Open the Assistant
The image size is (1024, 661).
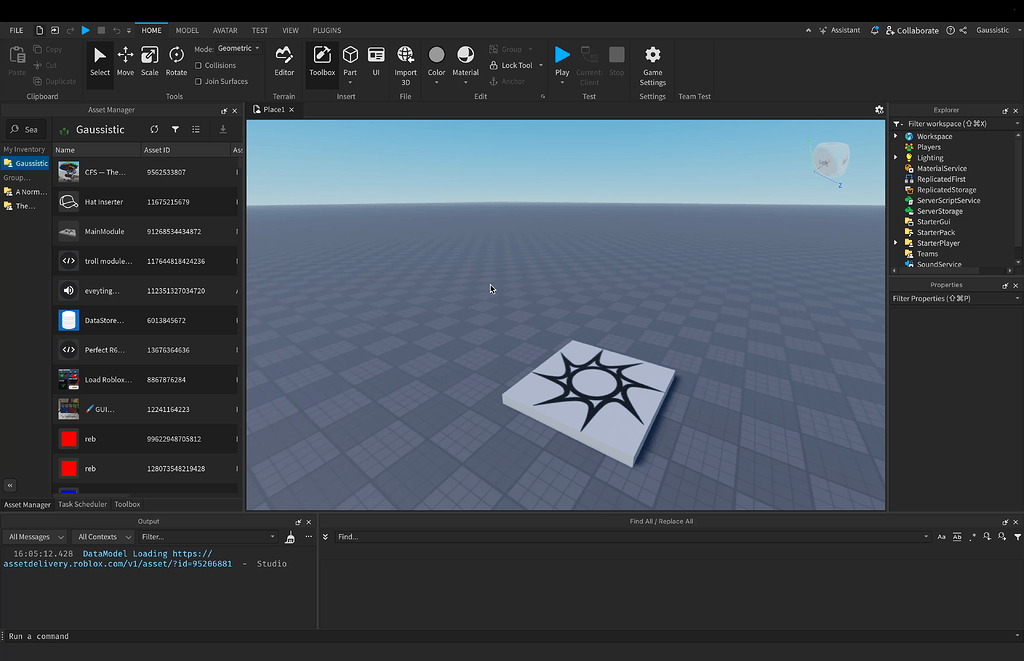839,30
